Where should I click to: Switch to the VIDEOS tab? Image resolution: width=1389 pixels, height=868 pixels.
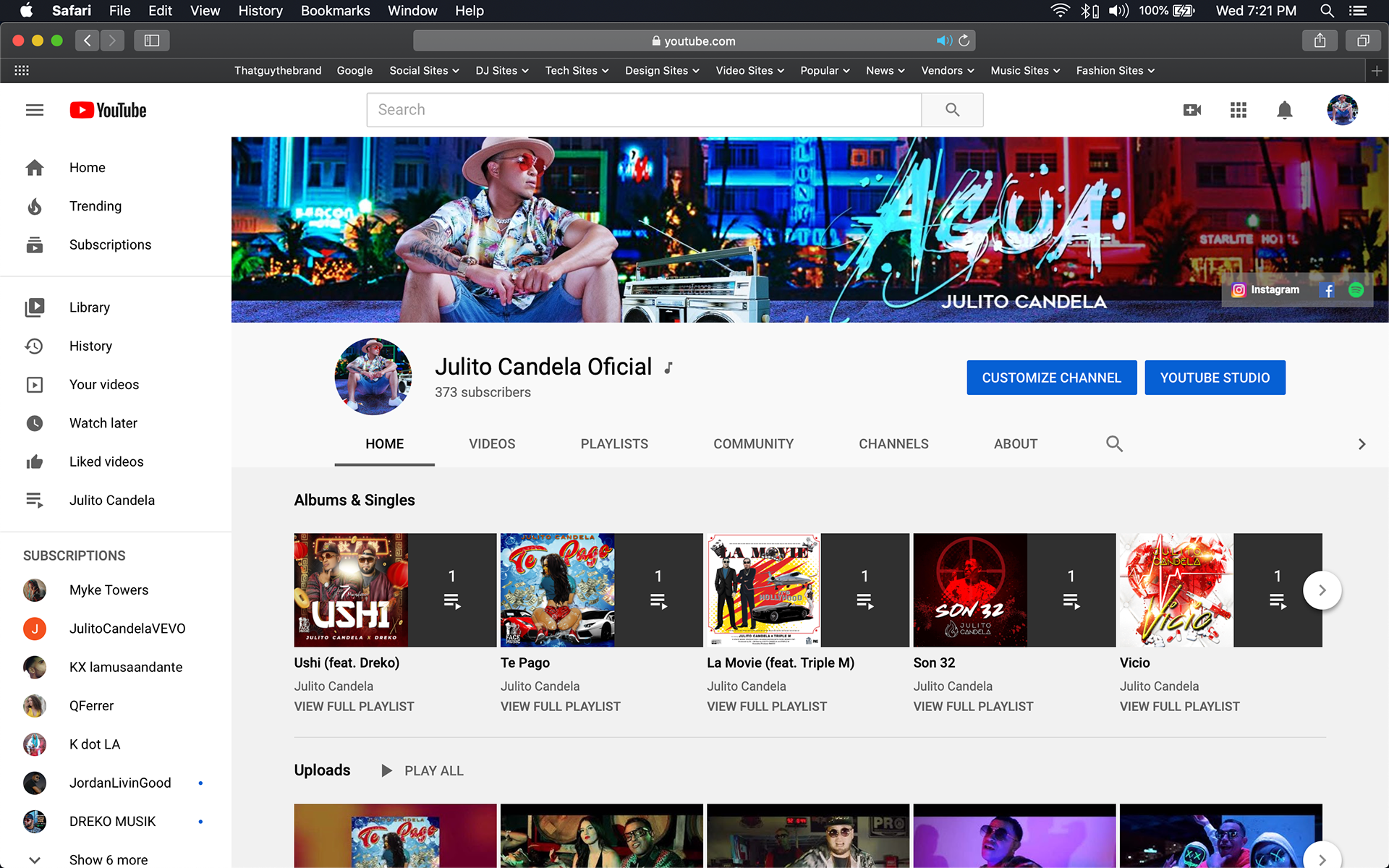coord(492,444)
